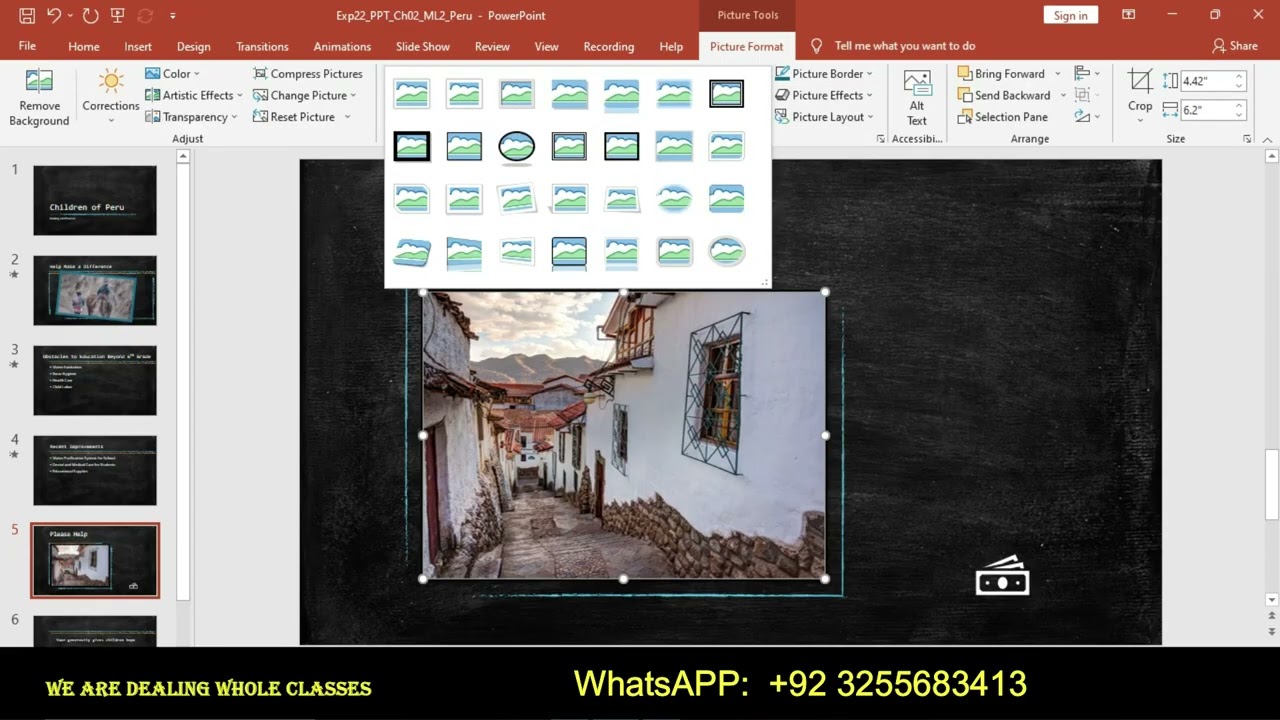1280x720 pixels.
Task: Open the Color dropdown in Adjust group
Action: [172, 74]
